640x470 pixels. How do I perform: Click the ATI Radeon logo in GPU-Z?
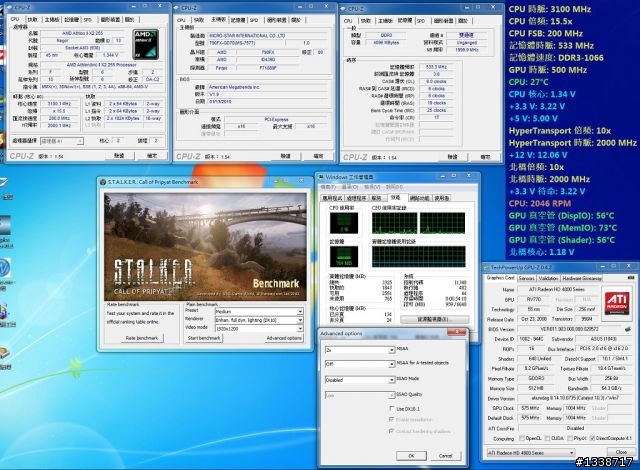click(x=616, y=303)
